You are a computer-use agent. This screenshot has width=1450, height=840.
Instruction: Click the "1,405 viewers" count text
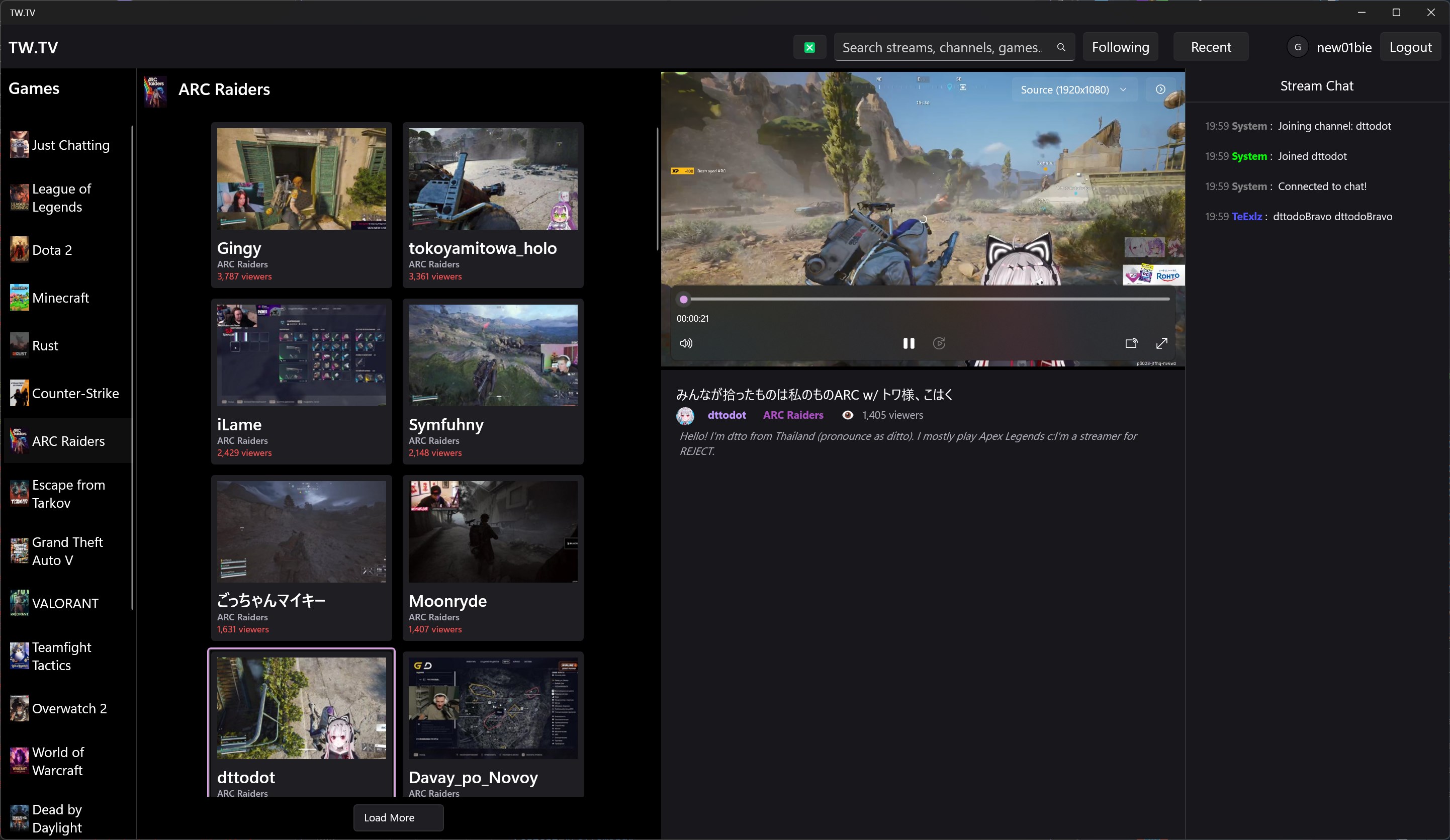coord(892,415)
